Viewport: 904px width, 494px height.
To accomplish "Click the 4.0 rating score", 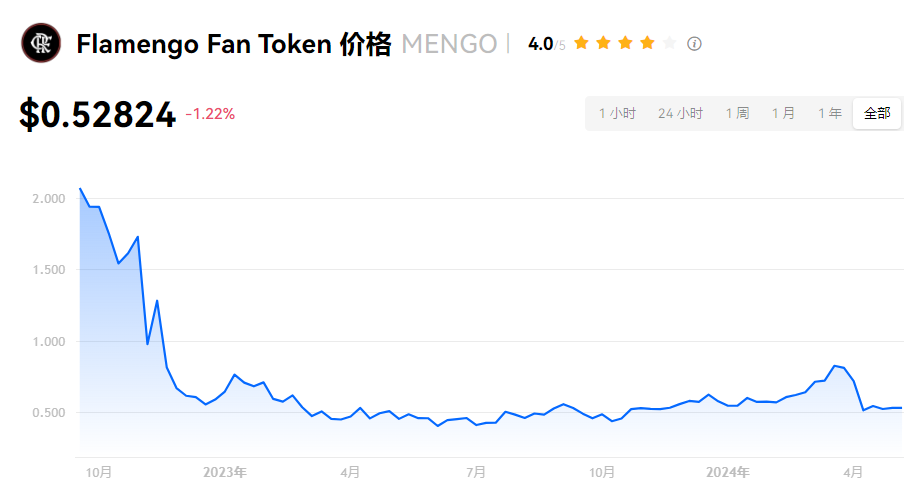I will 540,44.
